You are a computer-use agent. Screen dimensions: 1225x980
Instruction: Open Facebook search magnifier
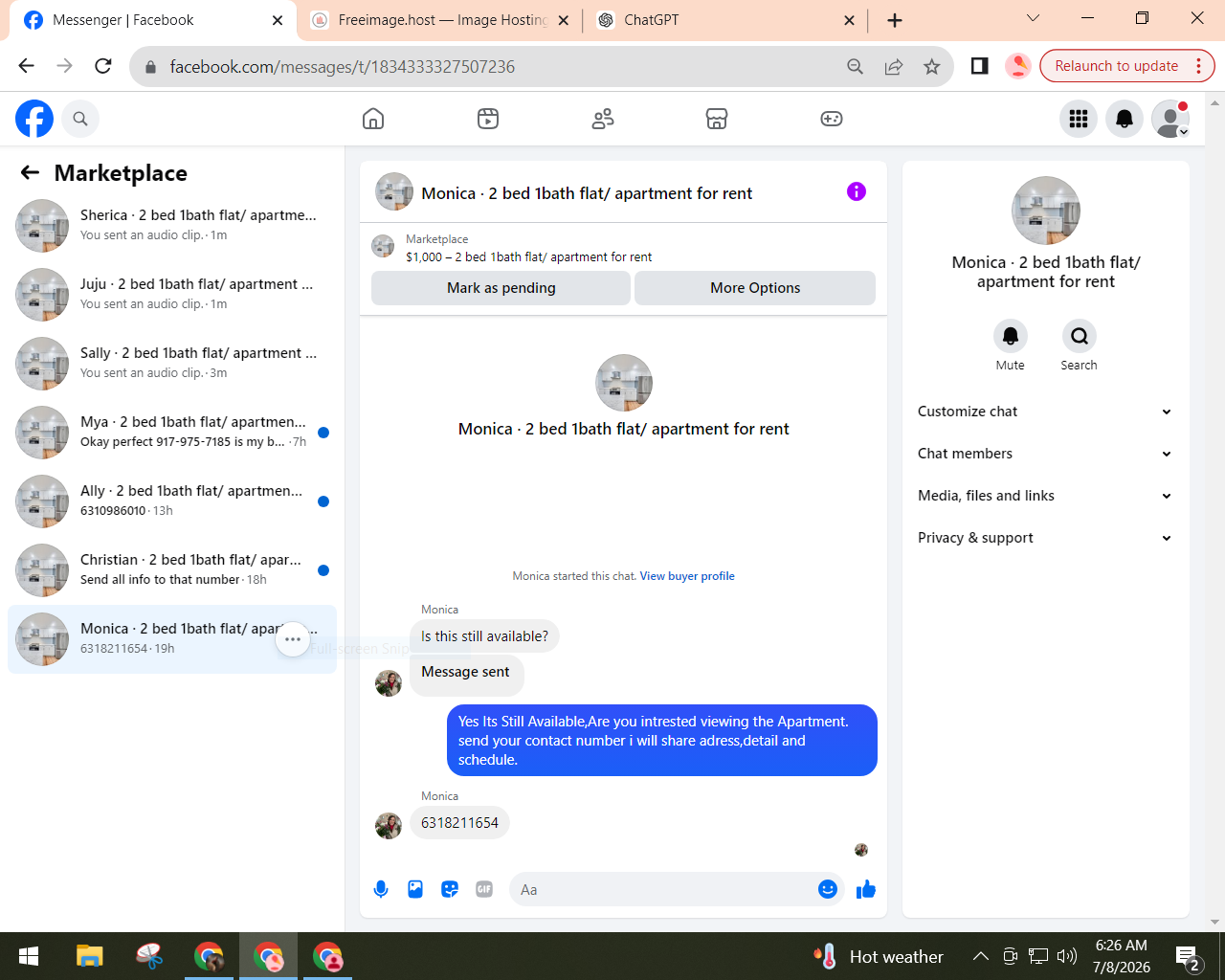80,119
